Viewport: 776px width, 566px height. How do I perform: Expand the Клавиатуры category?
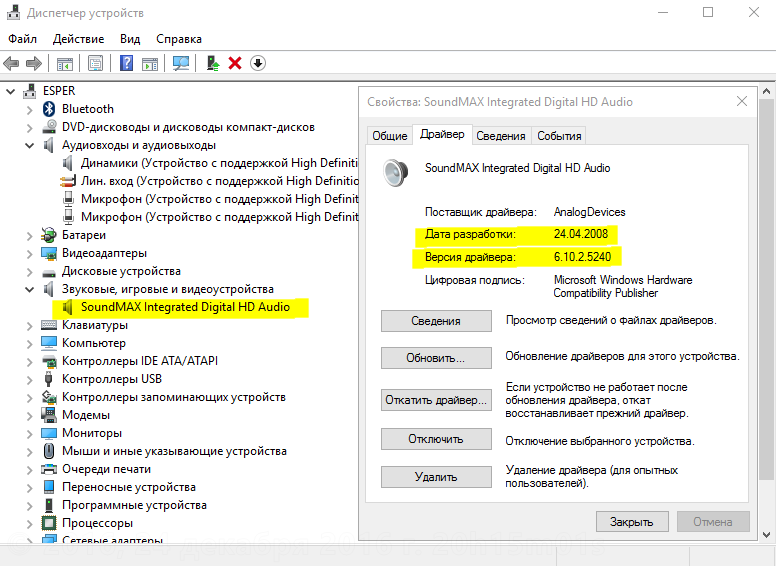pos(29,326)
